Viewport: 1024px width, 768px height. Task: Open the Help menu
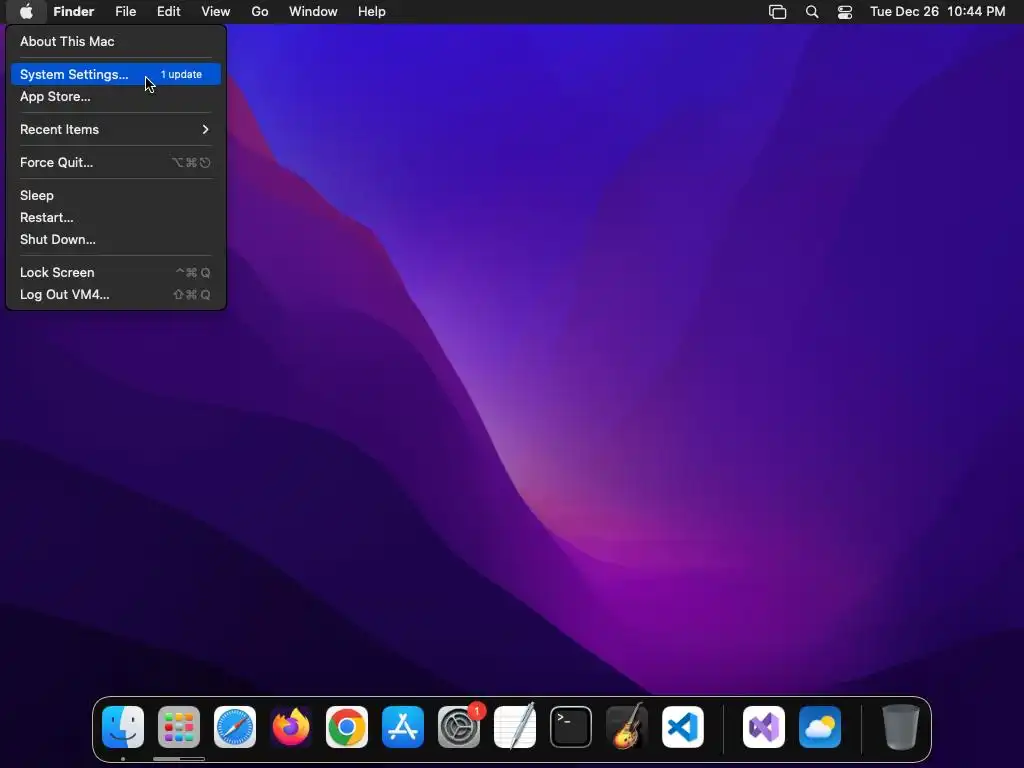pyautogui.click(x=372, y=12)
